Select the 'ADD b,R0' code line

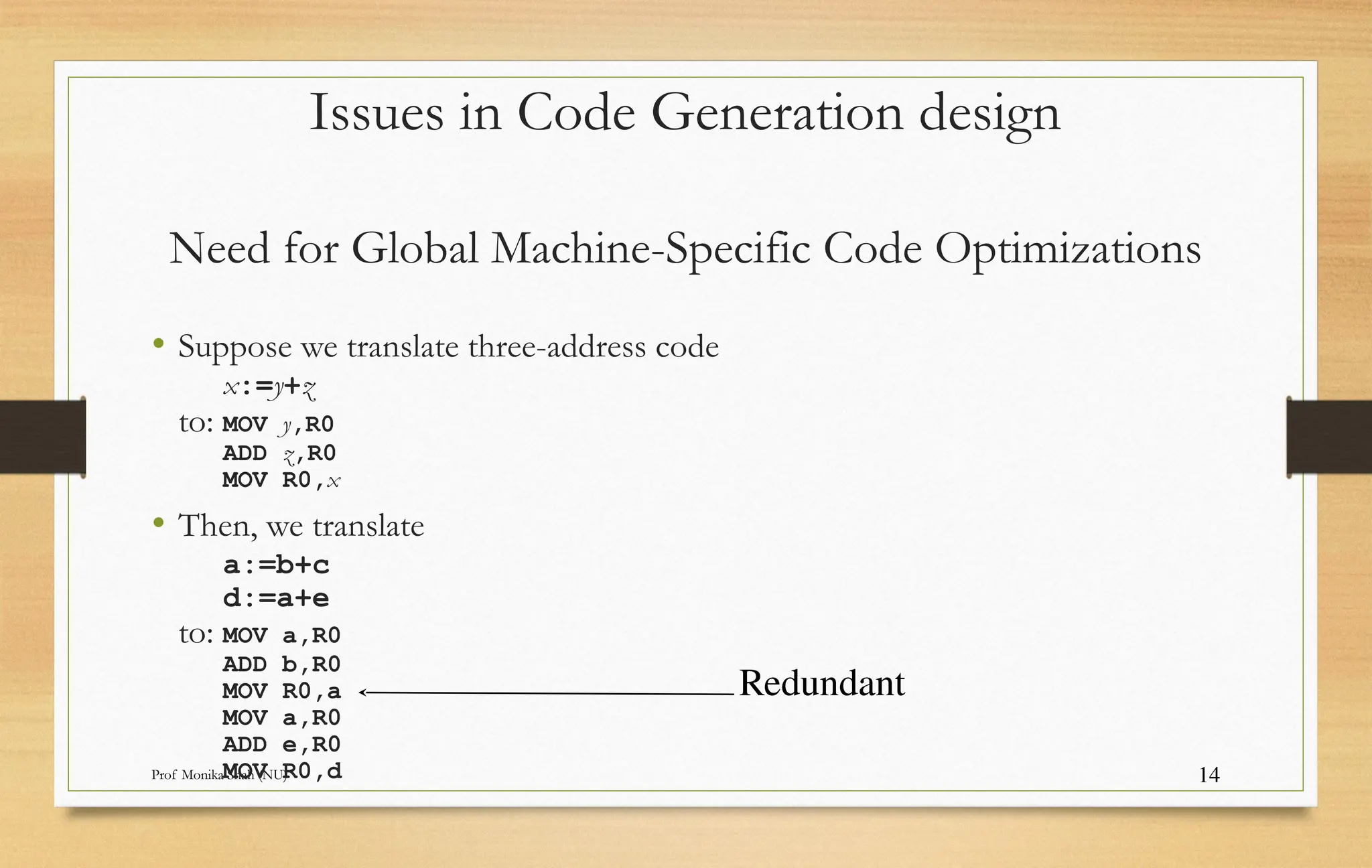[281, 664]
